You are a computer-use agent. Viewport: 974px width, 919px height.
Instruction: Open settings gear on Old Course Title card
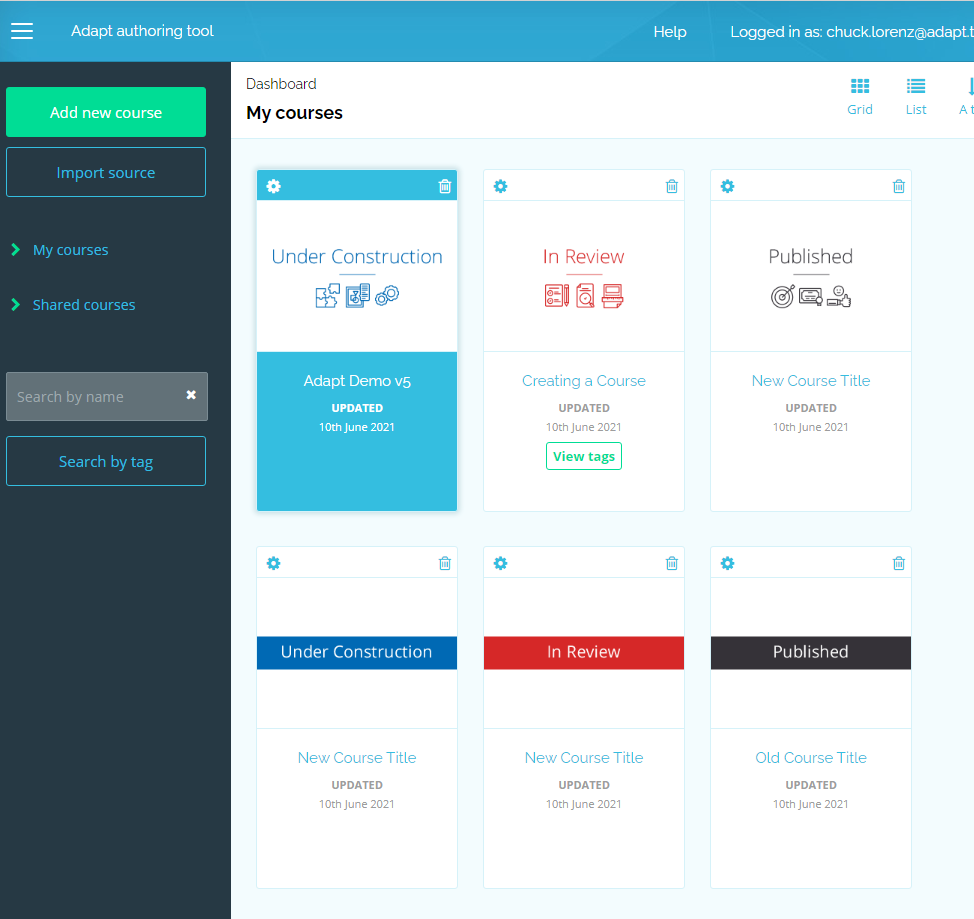[727, 563]
